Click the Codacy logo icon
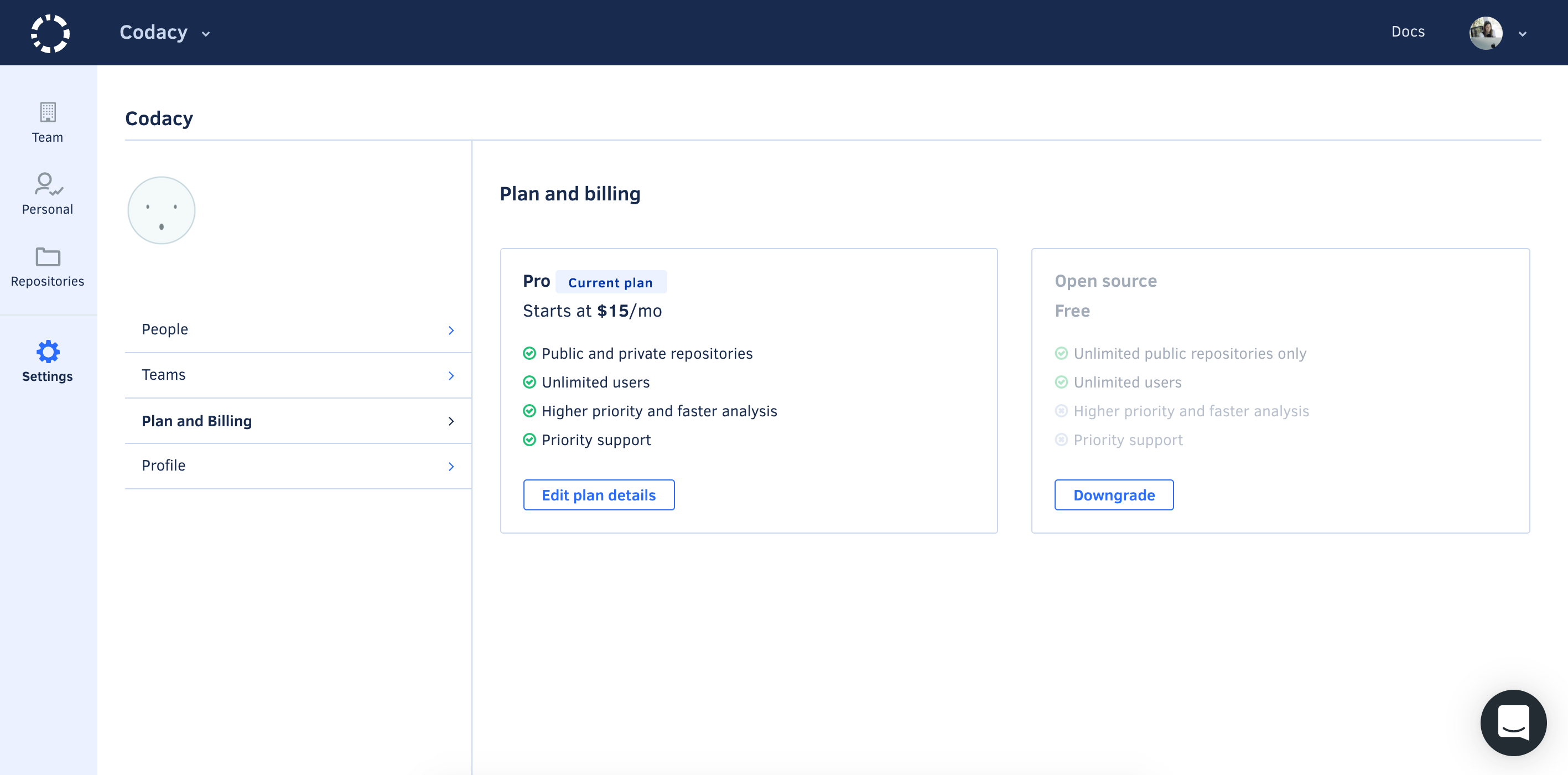1568x775 pixels. [x=50, y=33]
